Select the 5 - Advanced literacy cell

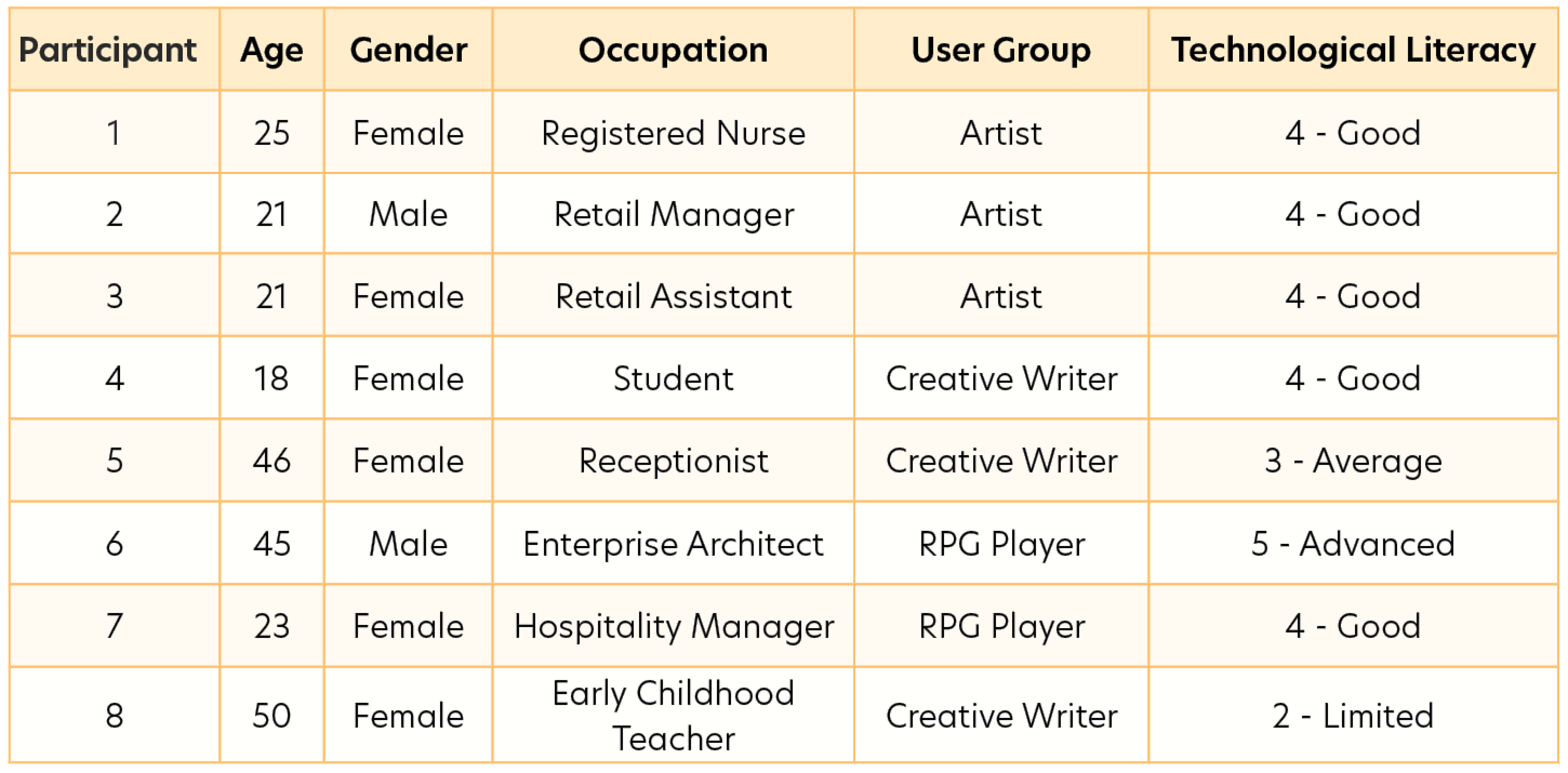pos(1353,543)
